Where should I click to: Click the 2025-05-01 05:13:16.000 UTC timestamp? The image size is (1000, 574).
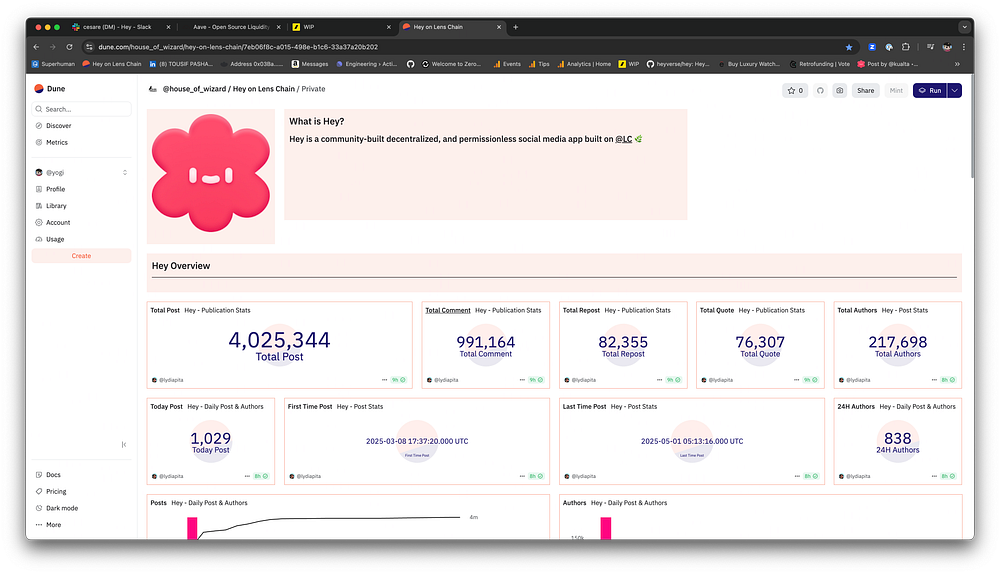coord(692,441)
